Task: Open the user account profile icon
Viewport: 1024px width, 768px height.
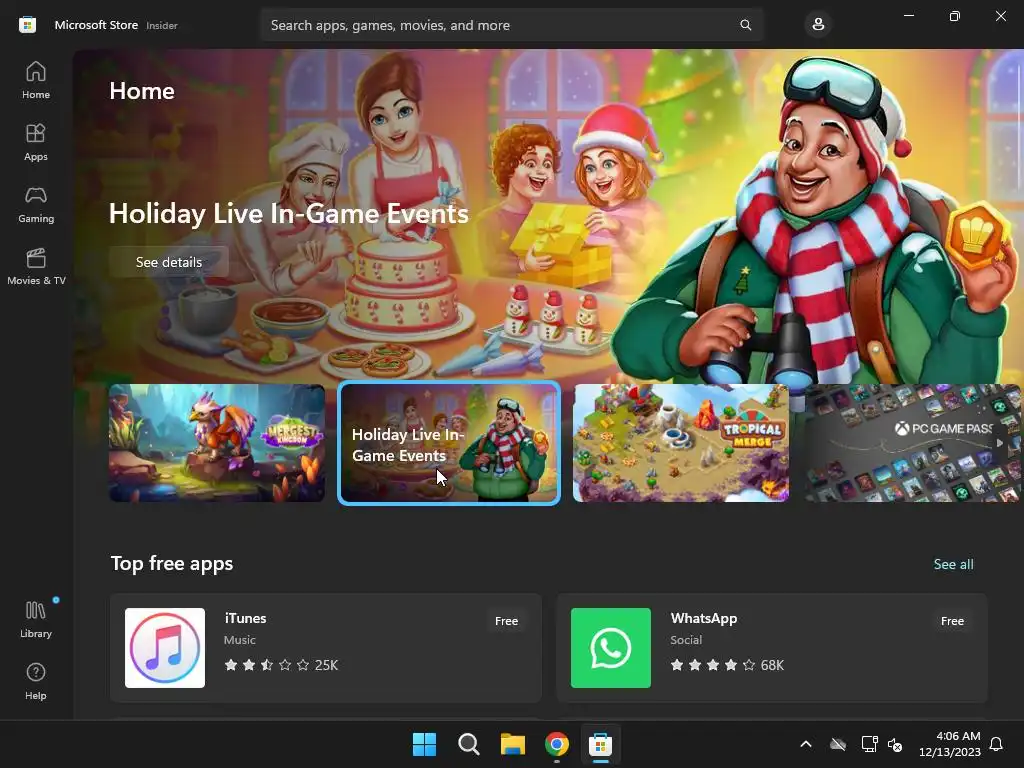Action: click(x=818, y=25)
